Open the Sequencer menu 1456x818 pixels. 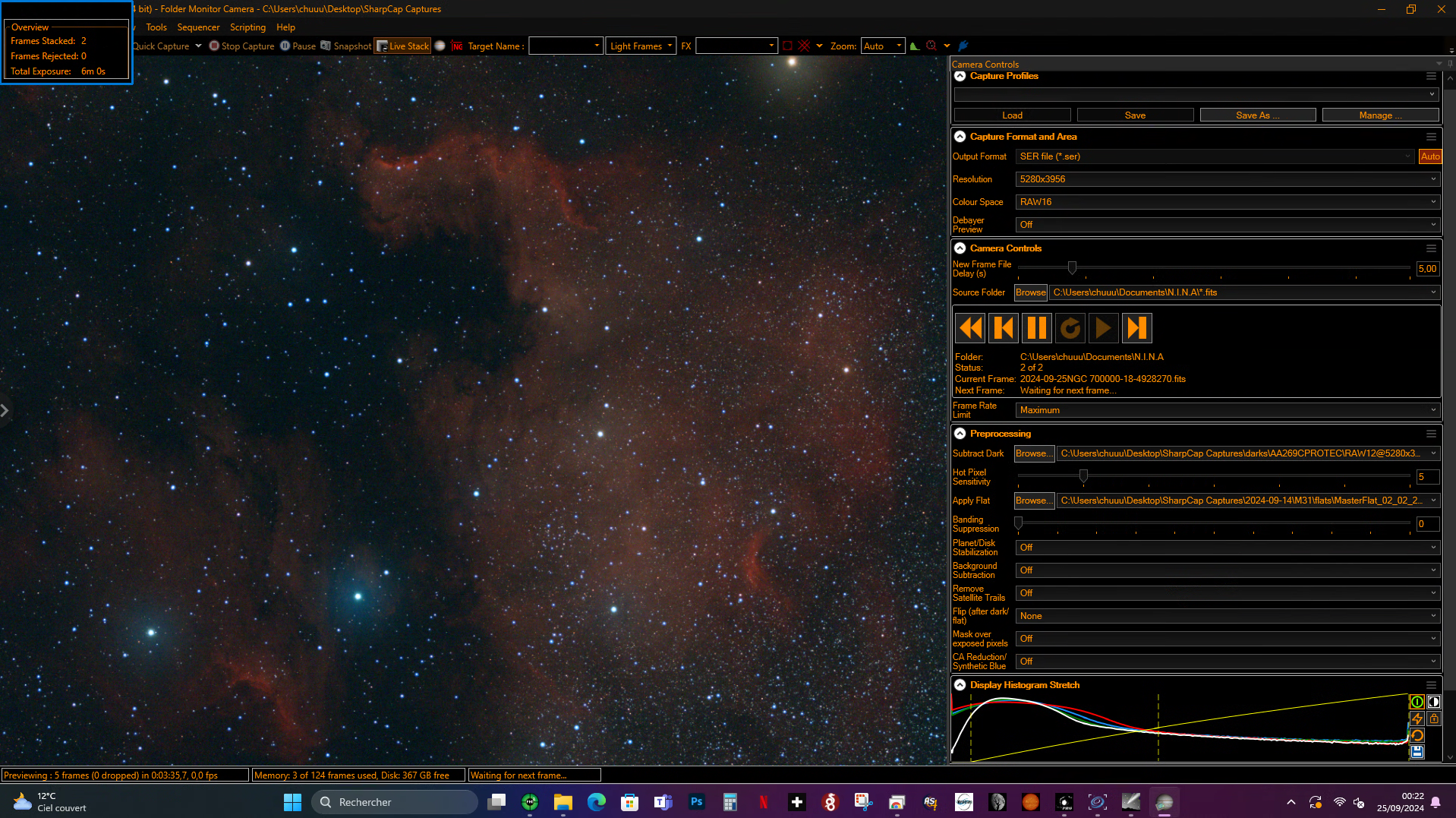[198, 27]
